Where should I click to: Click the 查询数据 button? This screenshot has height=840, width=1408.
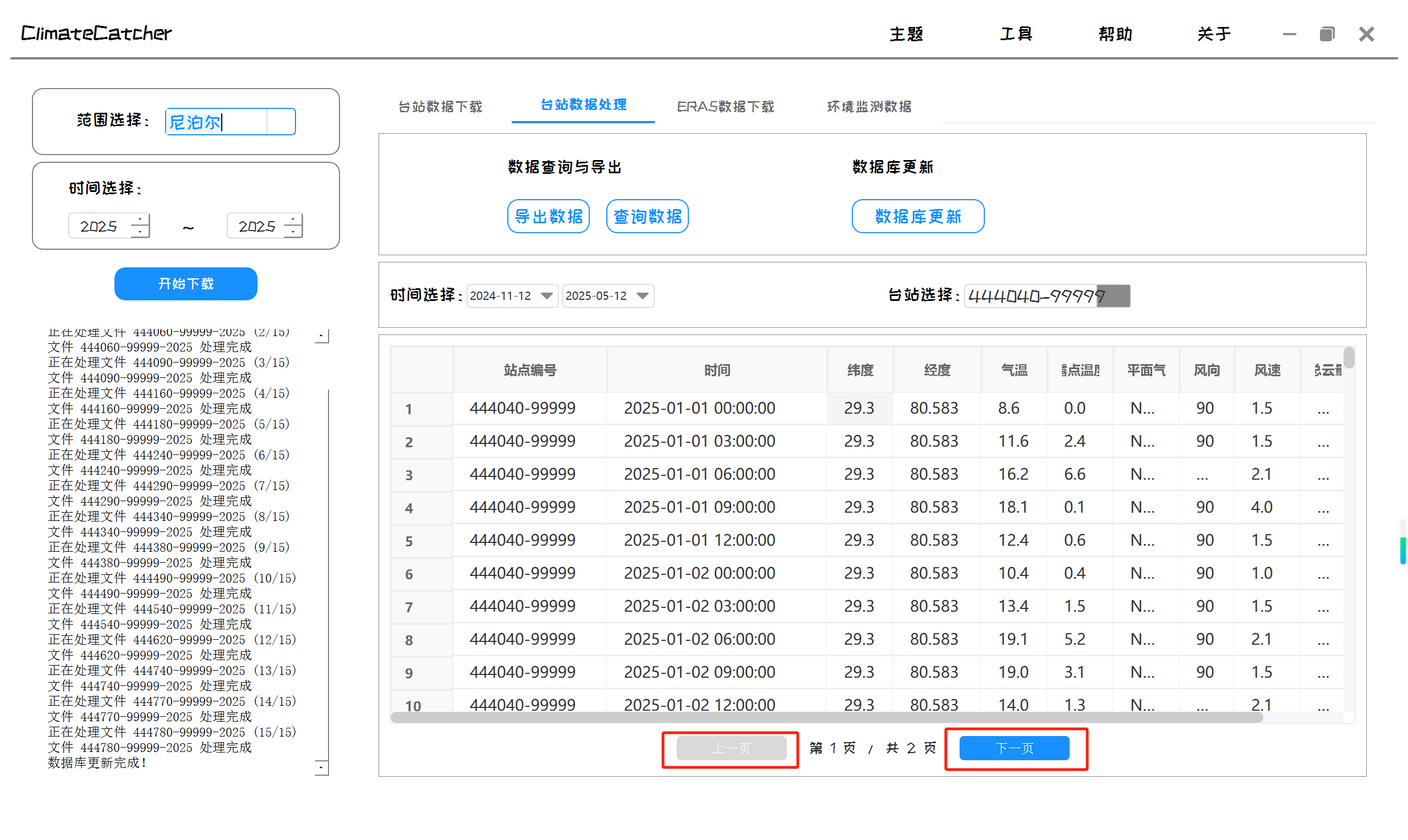[647, 216]
